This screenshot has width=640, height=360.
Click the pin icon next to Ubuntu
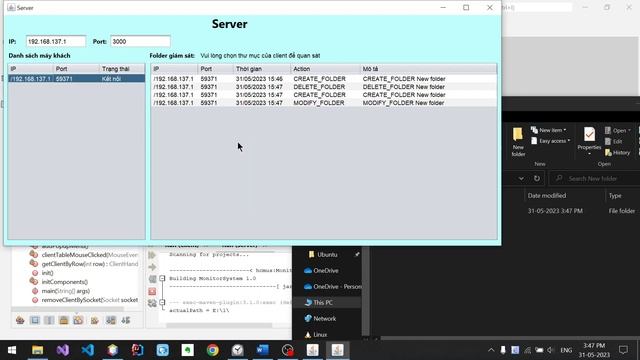[x=357, y=254]
